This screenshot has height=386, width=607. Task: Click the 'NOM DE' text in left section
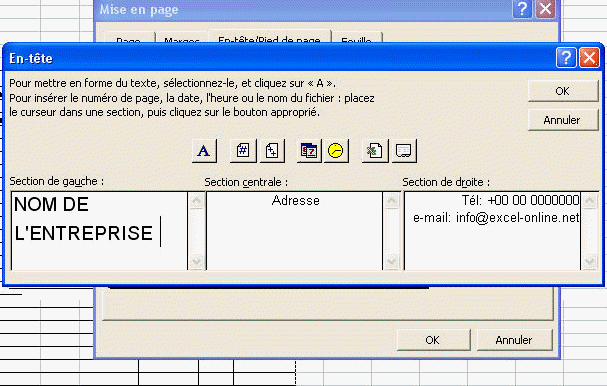pos(51,204)
